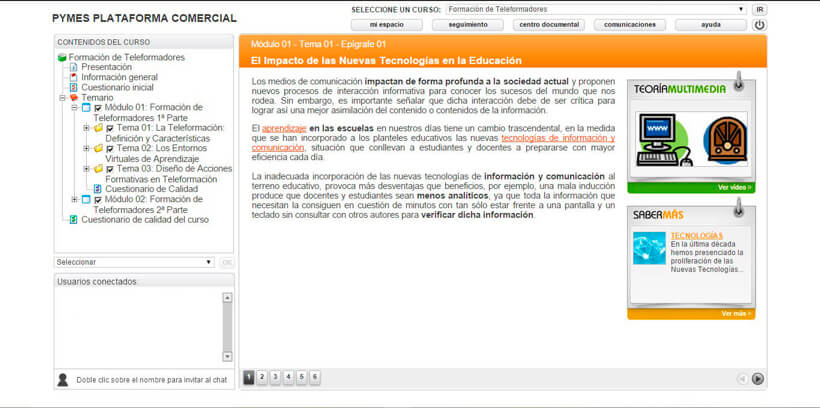Click the connected users scrollbar track
The image size is (820, 408).
pyautogui.click(x=227, y=327)
